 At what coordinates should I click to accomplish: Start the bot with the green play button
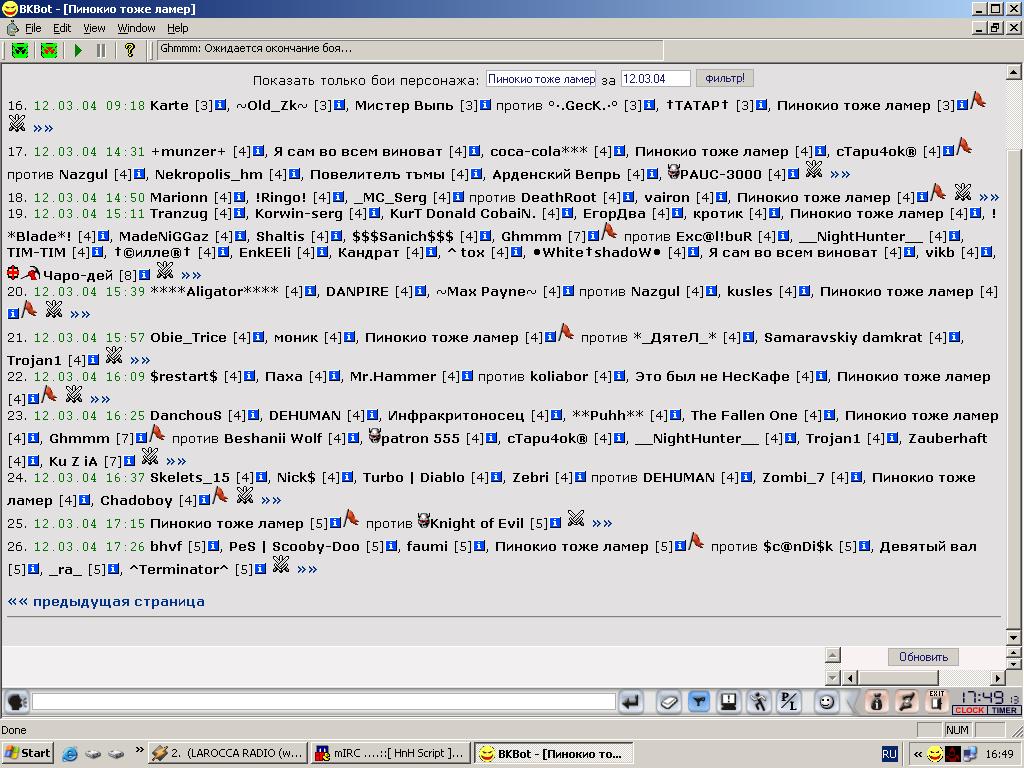point(78,50)
